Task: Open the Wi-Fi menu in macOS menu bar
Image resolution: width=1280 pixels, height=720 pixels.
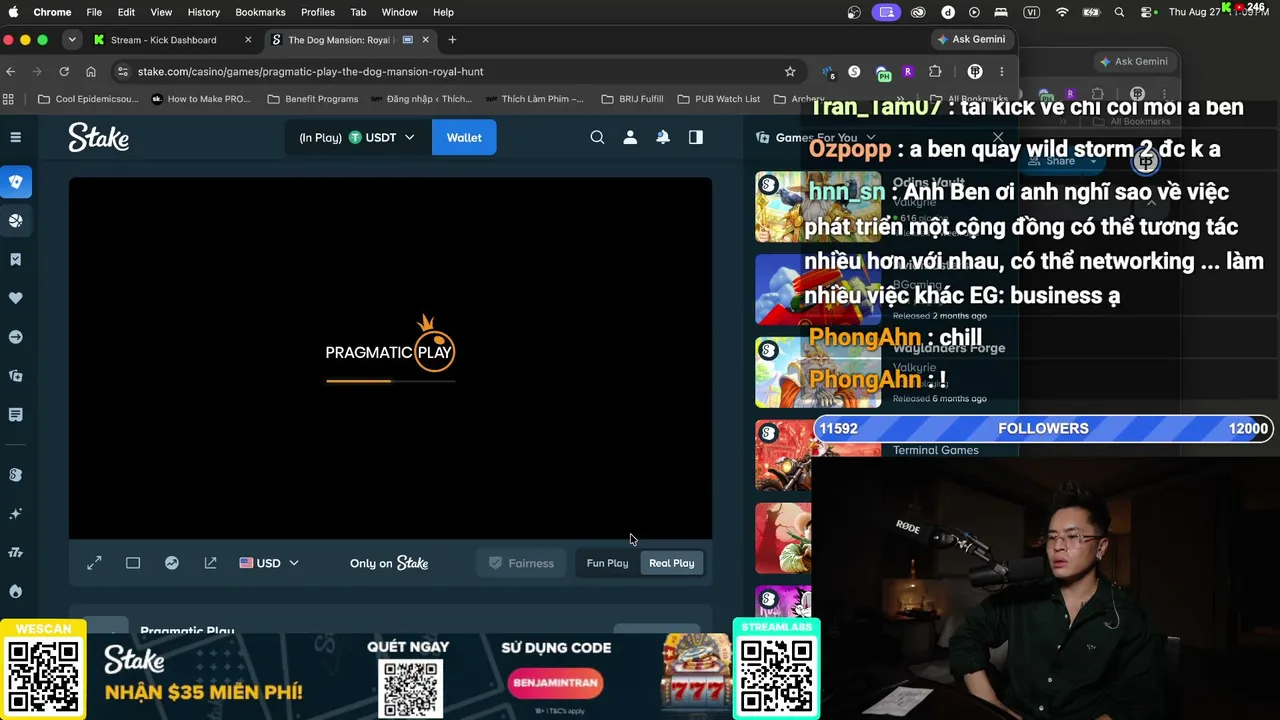Action: [x=1062, y=12]
